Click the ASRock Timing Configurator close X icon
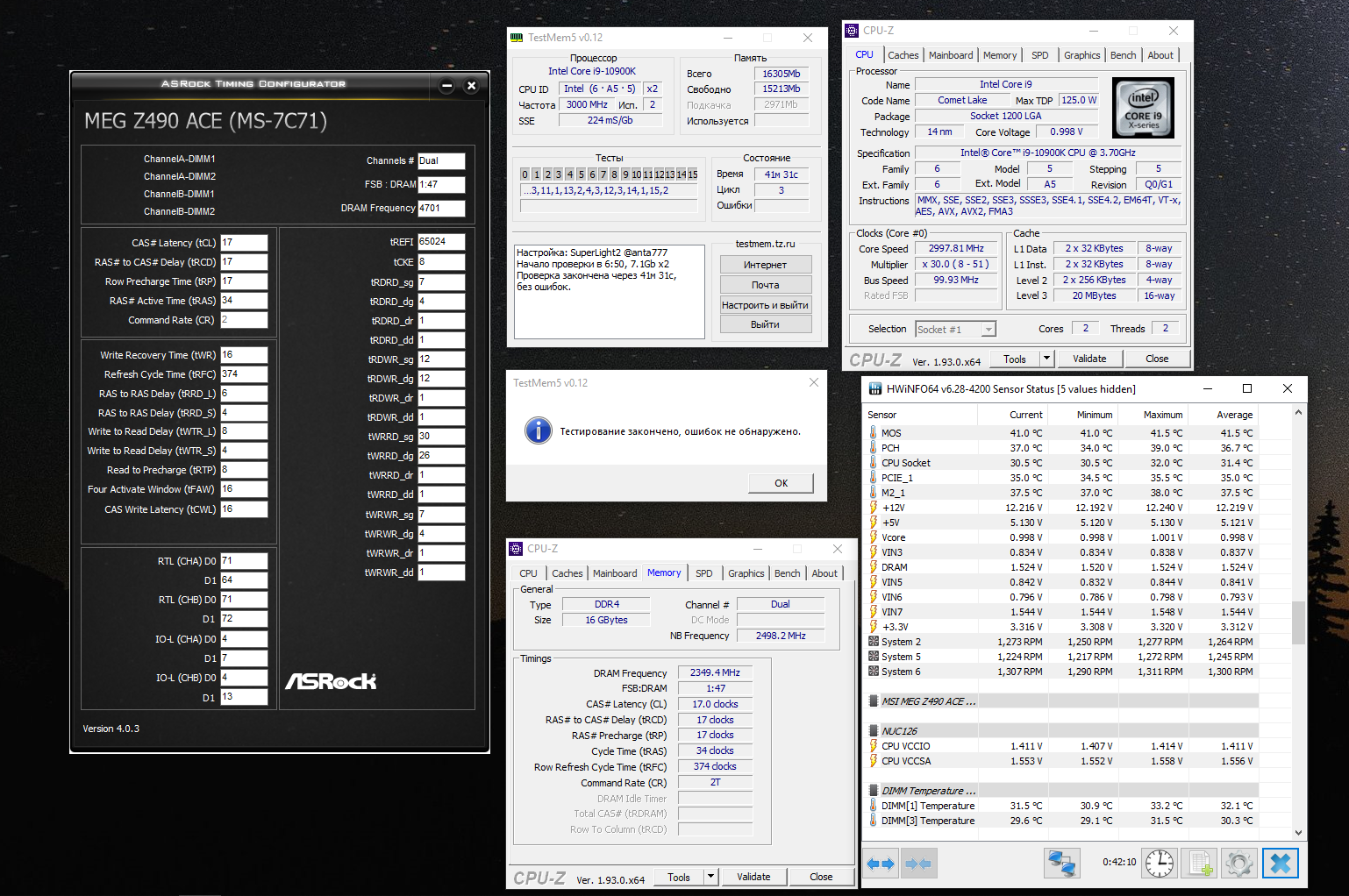 pyautogui.click(x=471, y=85)
